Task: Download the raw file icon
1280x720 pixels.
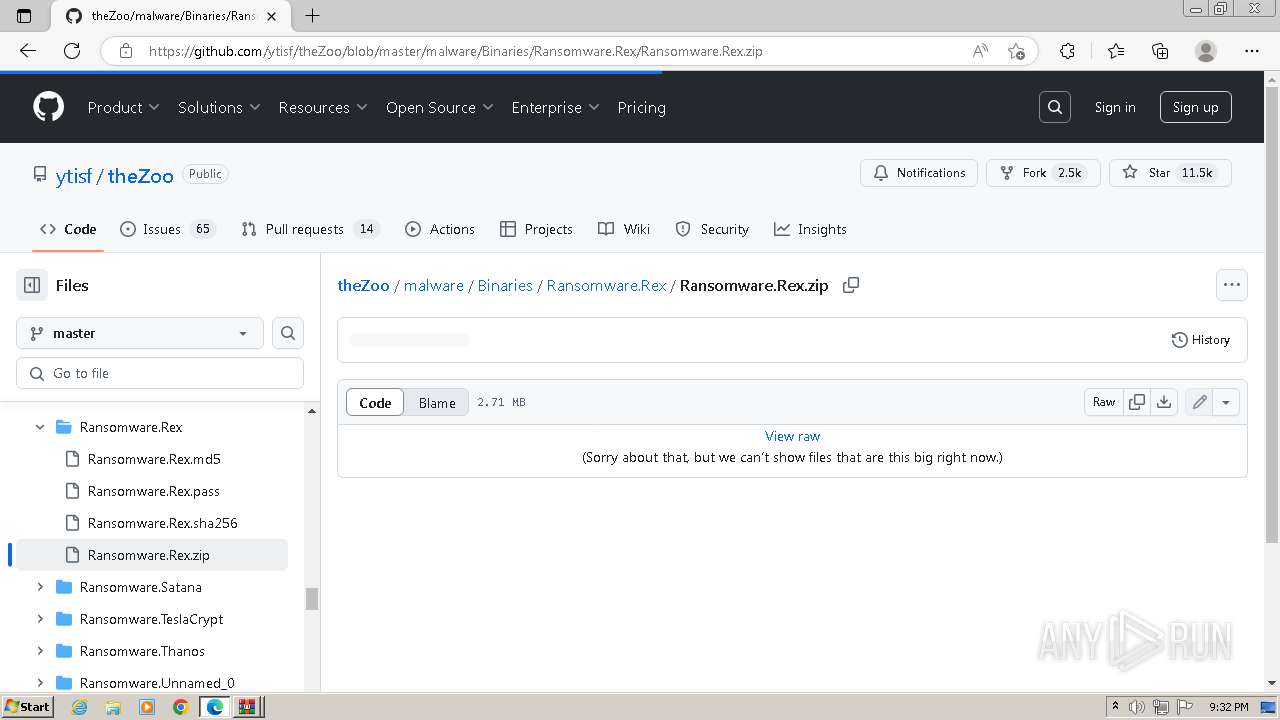Action: click(1164, 402)
